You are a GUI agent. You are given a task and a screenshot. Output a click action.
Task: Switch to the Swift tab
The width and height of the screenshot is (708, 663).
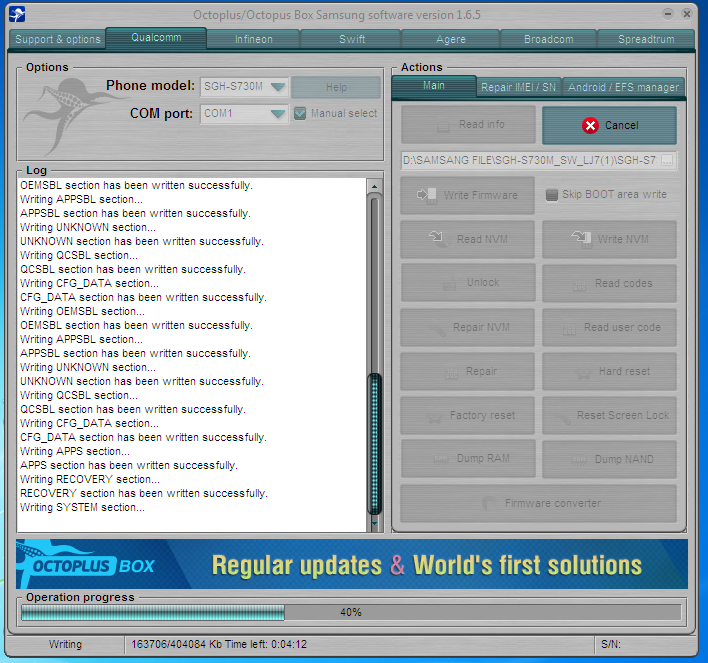click(x=352, y=39)
